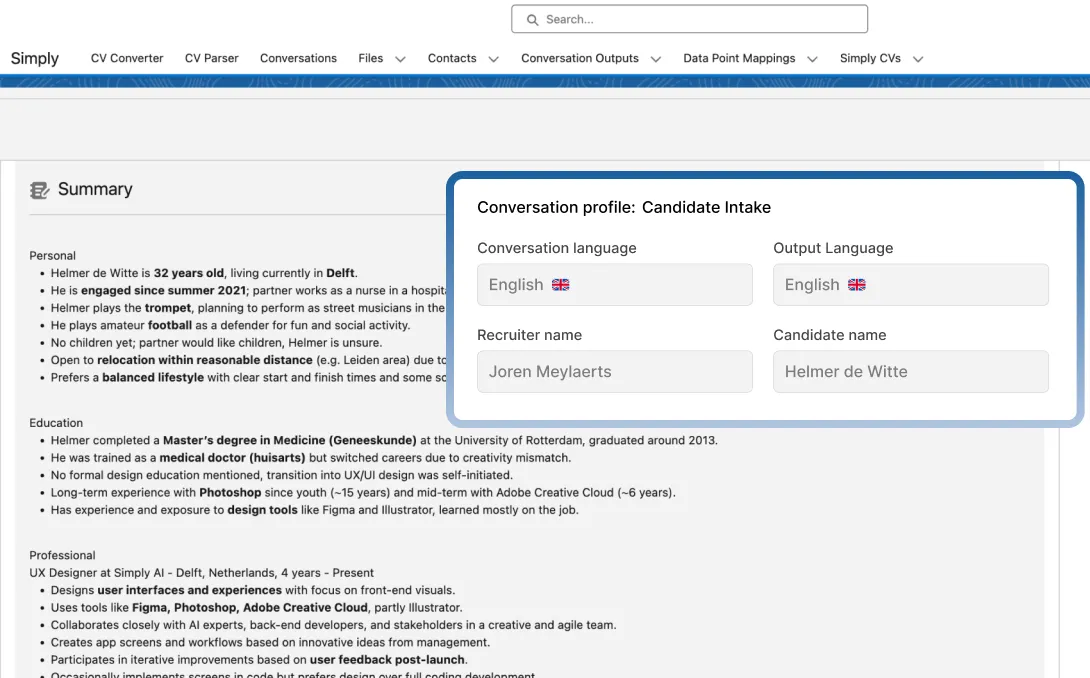Click the Summary heading
Viewport: 1090px width, 678px height.
pos(95,189)
